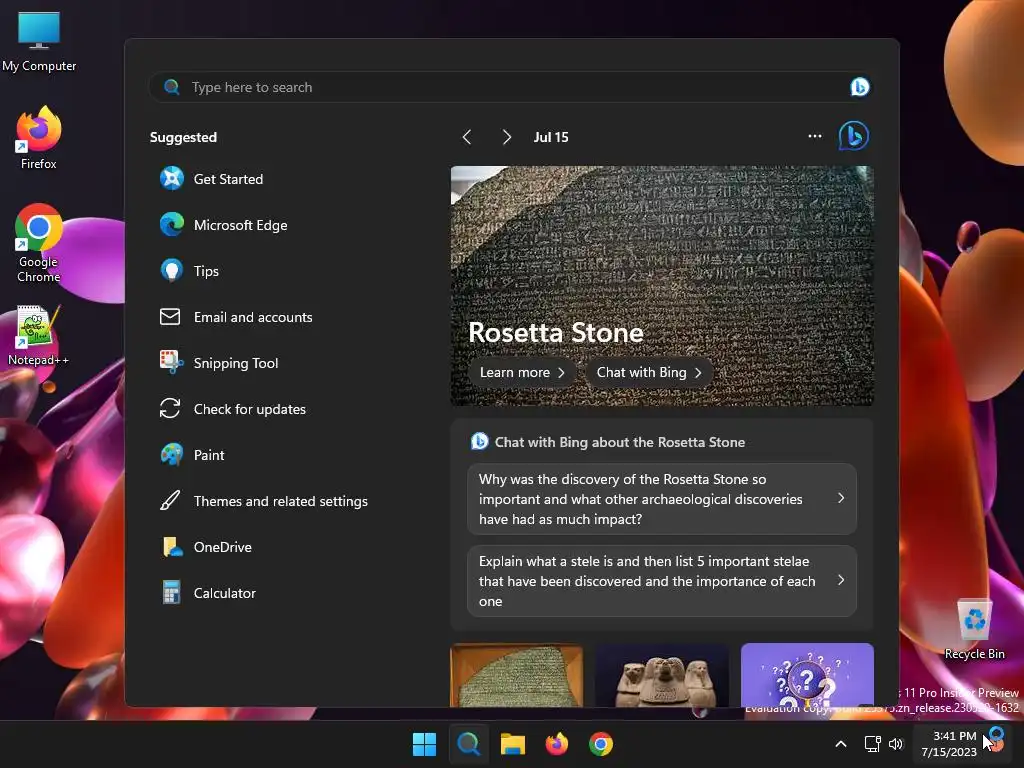
Task: Open the canopic jars thumbnail
Action: click(662, 675)
